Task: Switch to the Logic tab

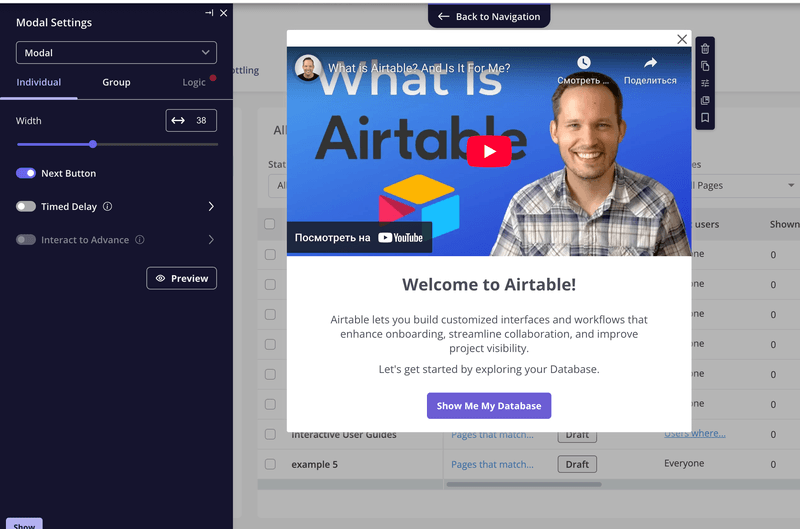Action: click(x=194, y=82)
